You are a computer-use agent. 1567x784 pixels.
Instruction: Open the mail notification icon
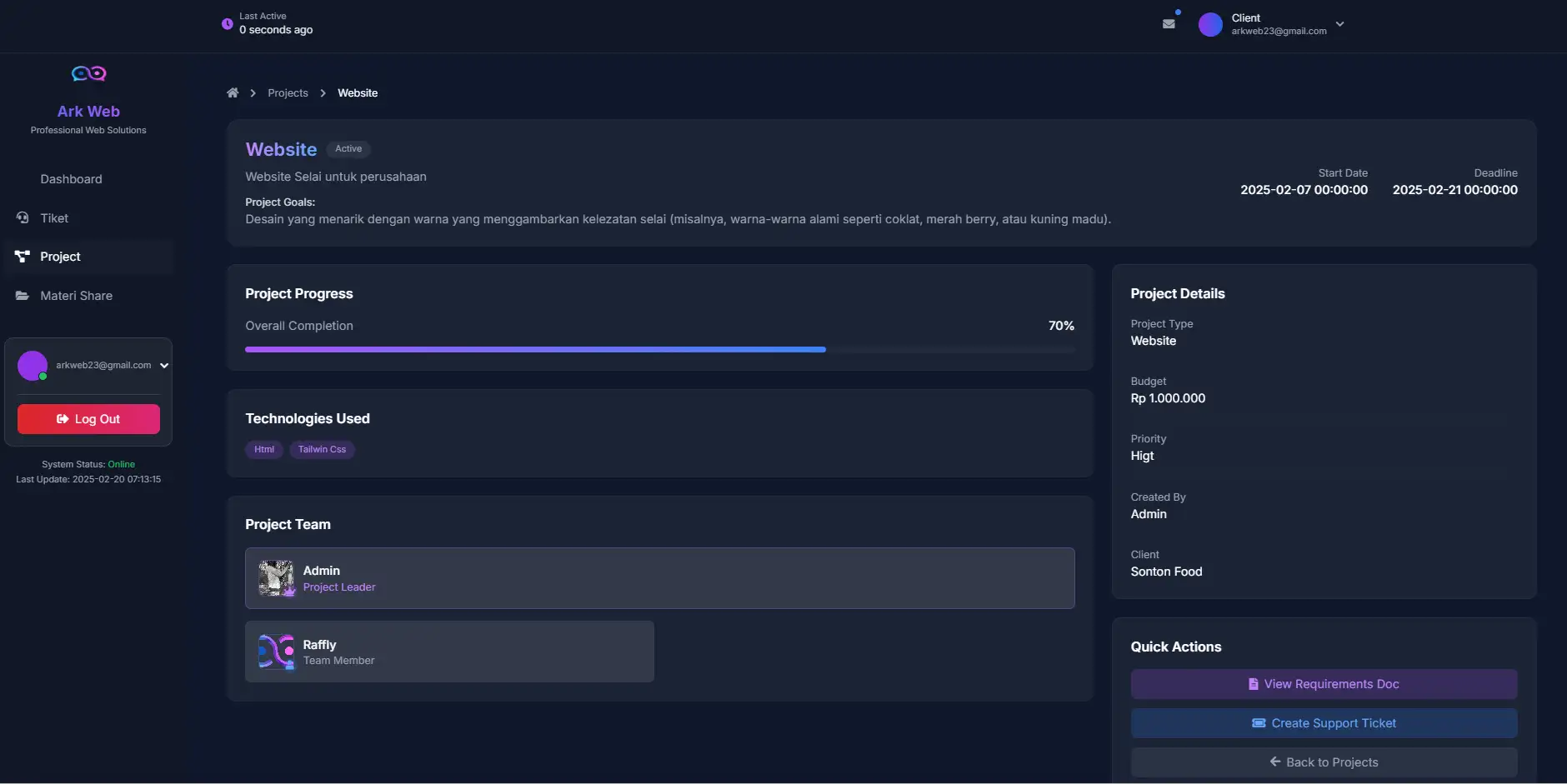pos(1169,23)
